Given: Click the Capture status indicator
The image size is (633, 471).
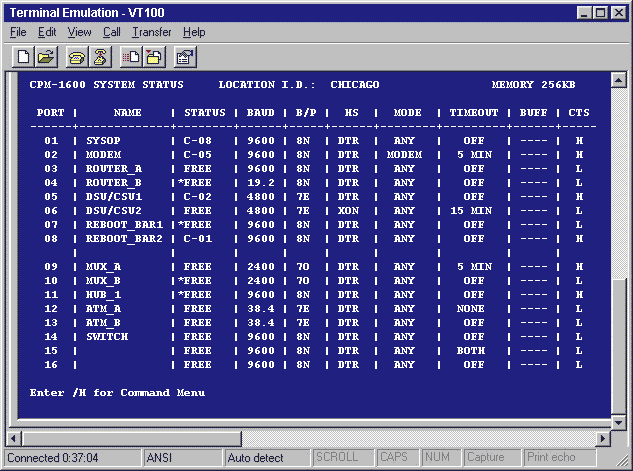Looking at the screenshot, I should point(492,458).
